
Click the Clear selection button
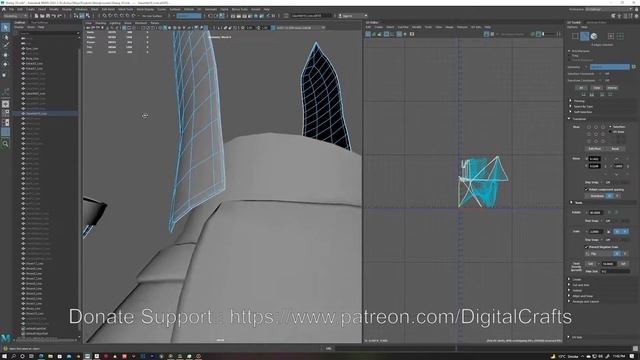click(597, 88)
